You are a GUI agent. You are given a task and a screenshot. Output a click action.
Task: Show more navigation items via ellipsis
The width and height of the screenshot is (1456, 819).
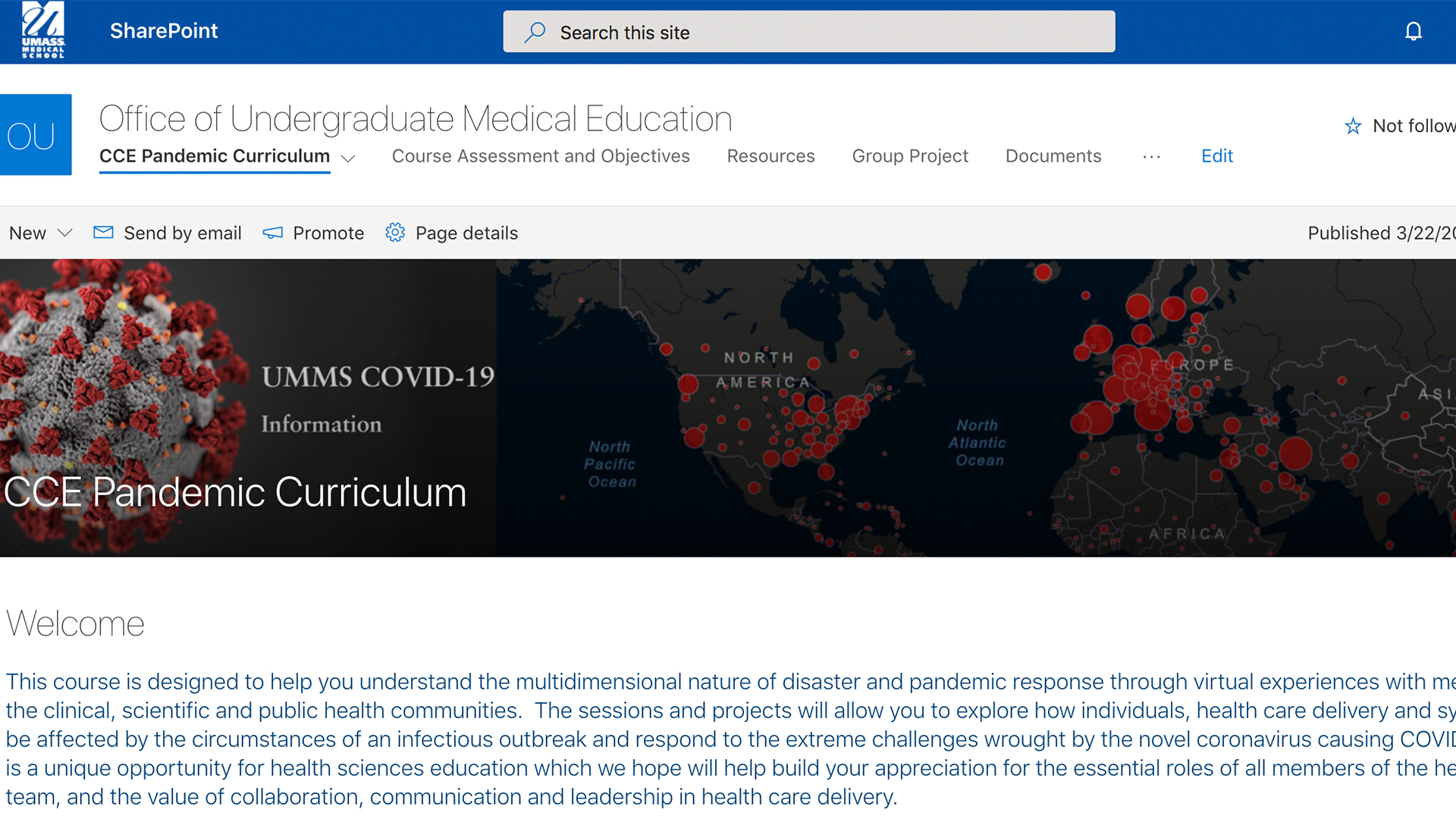pyautogui.click(x=1151, y=156)
